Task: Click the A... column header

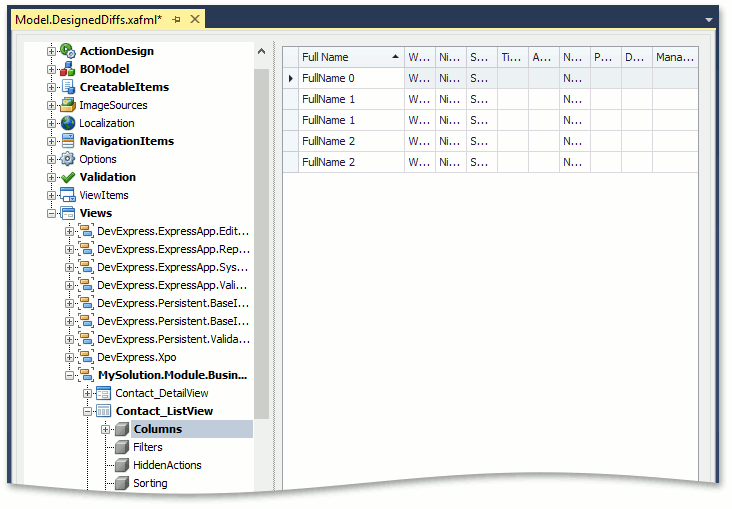Action: (544, 57)
